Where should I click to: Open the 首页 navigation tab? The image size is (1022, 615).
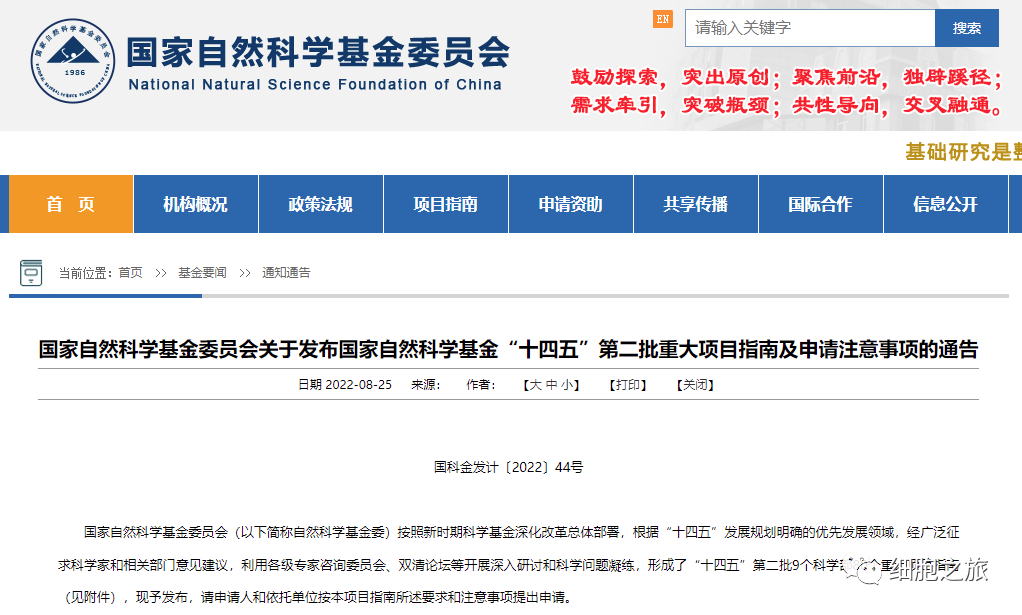click(68, 203)
